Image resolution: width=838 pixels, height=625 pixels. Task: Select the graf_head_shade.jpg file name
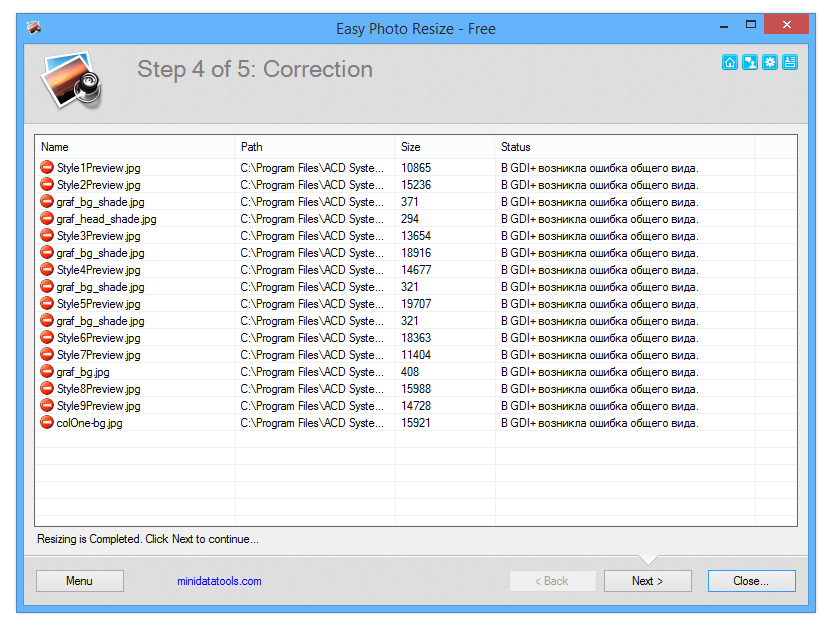coord(106,219)
